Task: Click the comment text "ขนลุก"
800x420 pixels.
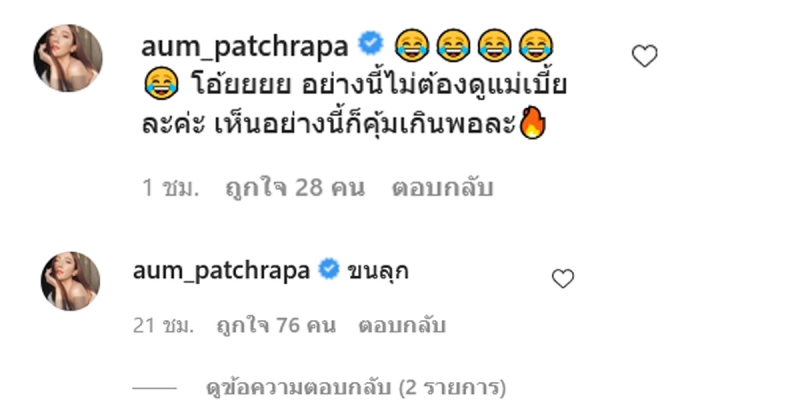Action: [378, 271]
